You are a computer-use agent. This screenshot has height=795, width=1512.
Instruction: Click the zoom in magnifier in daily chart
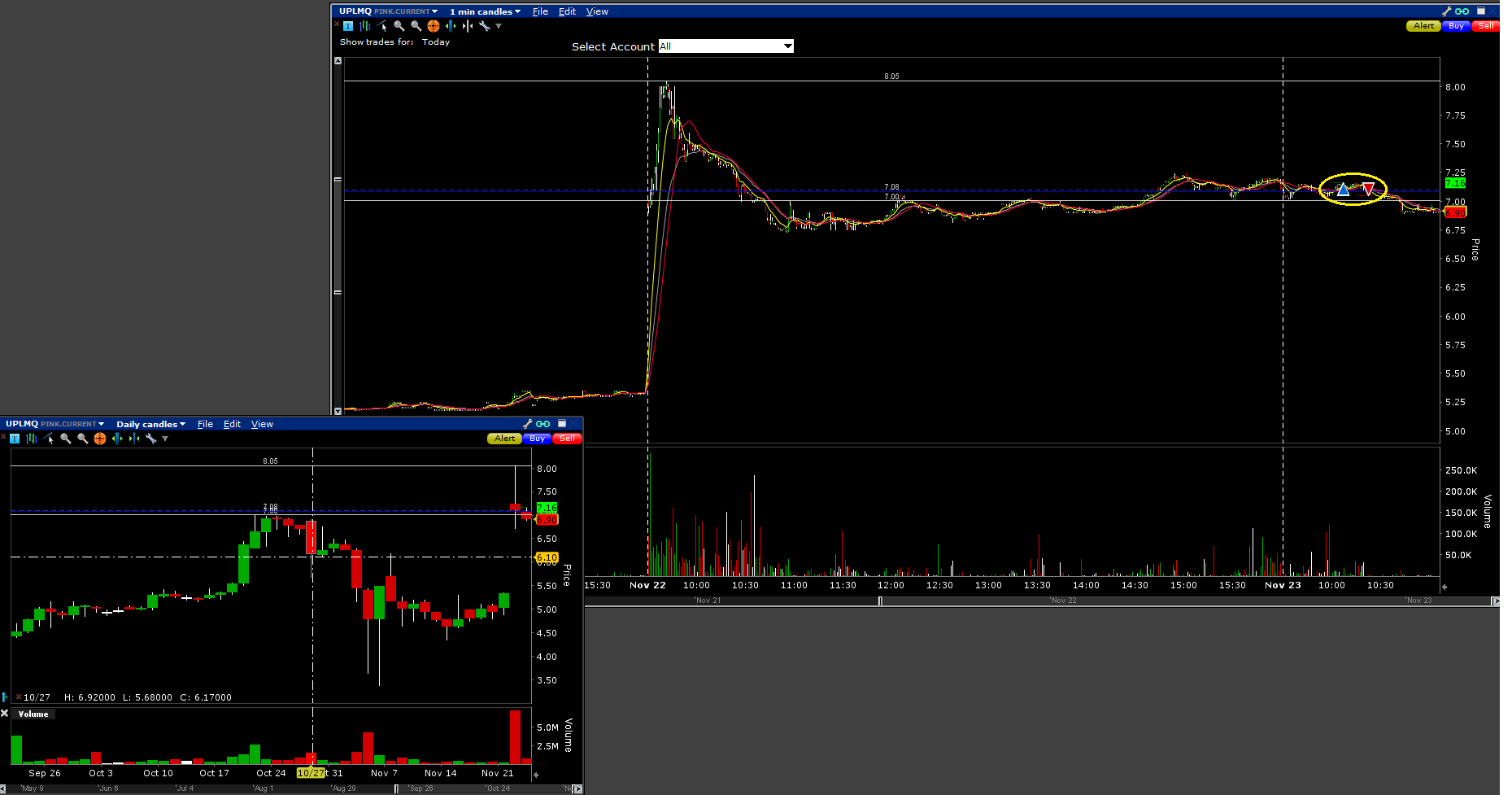click(66, 439)
